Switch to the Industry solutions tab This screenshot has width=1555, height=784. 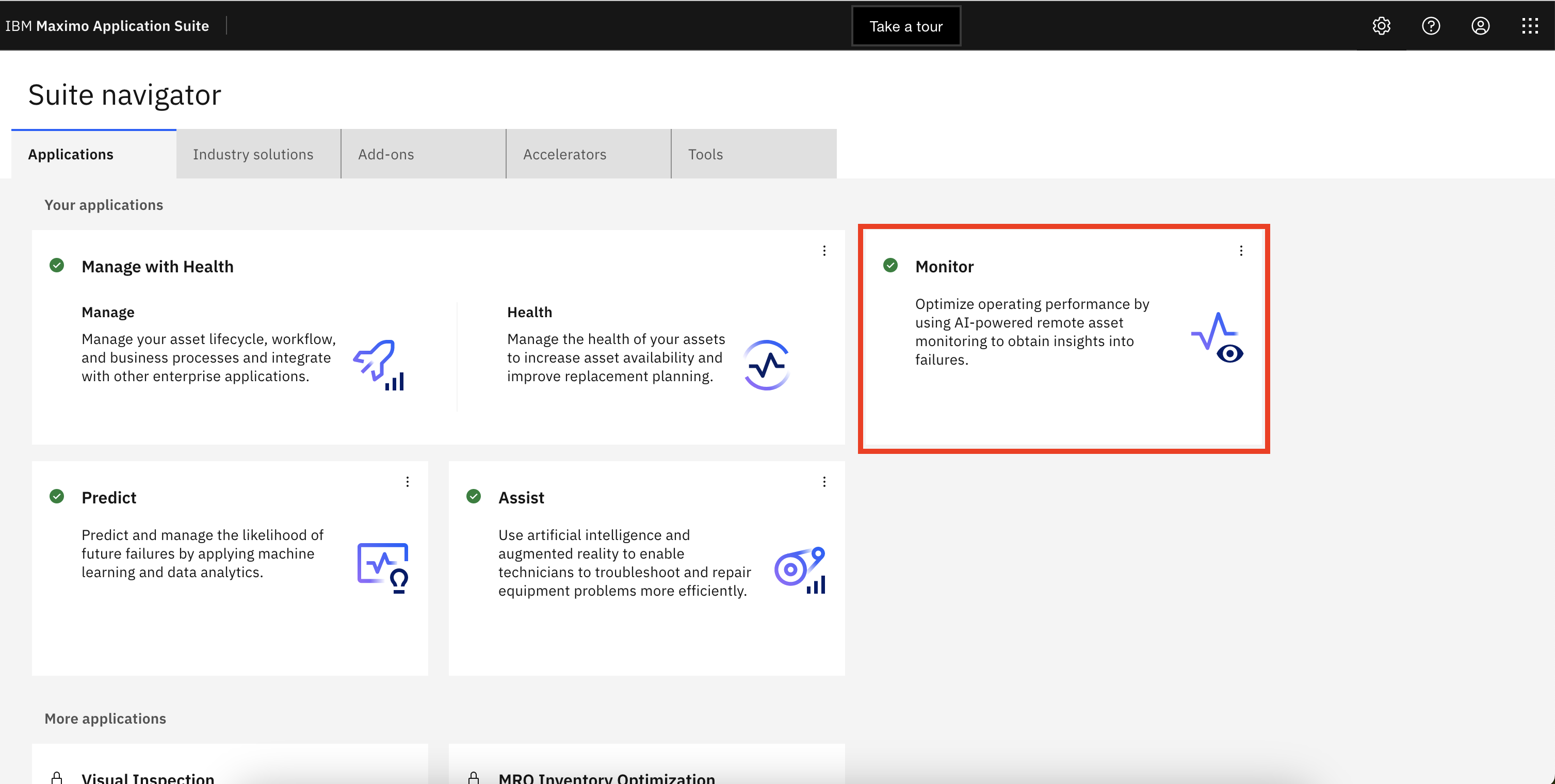point(258,154)
